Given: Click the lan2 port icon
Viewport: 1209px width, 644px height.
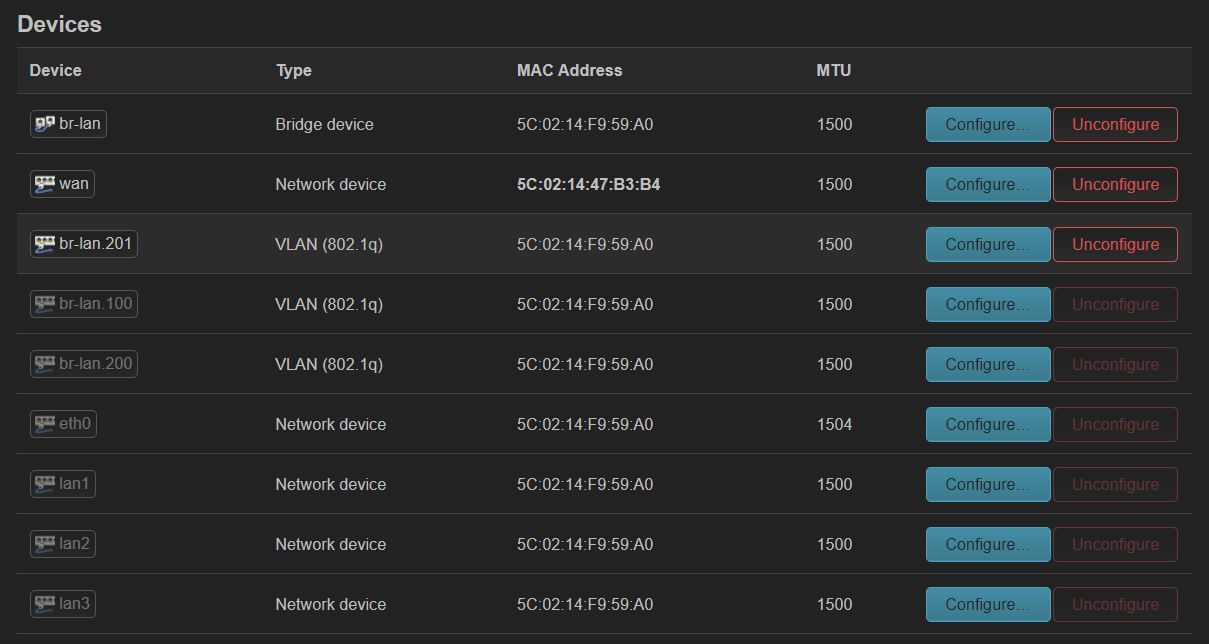Looking at the screenshot, I should click(x=45, y=544).
